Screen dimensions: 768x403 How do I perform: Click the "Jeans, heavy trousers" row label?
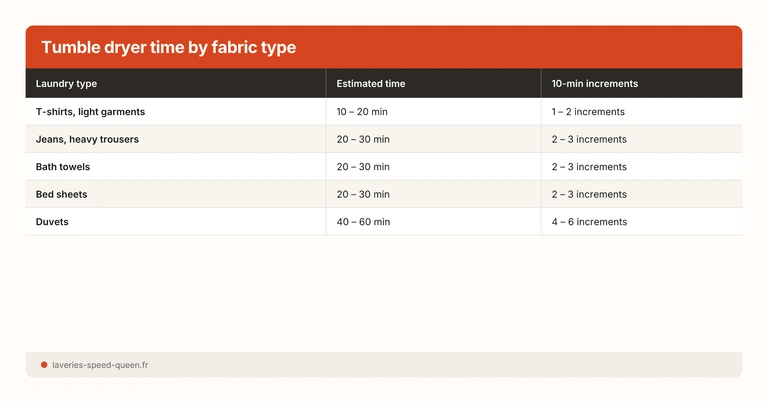coord(87,139)
